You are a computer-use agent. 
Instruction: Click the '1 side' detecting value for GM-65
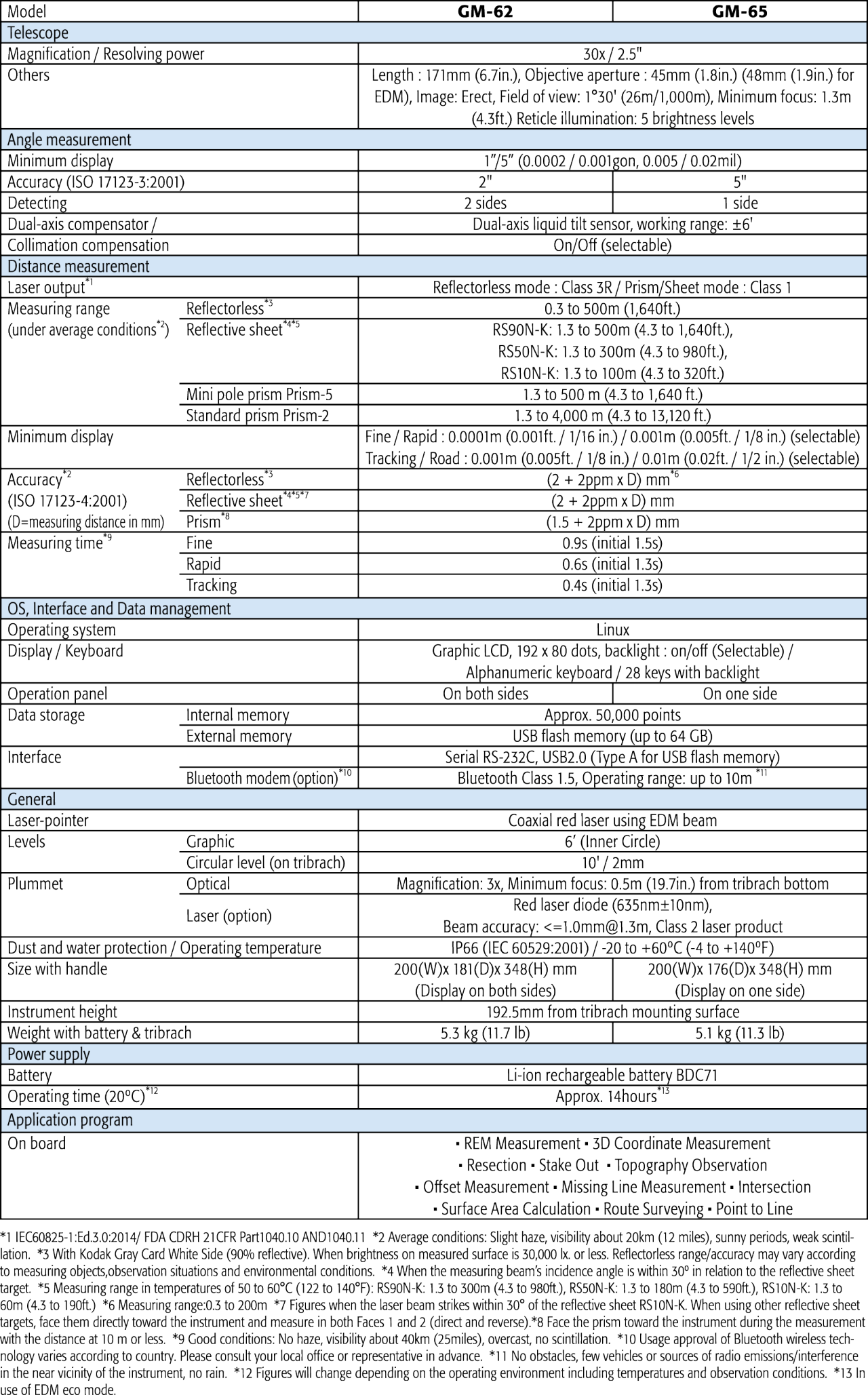tap(740, 203)
